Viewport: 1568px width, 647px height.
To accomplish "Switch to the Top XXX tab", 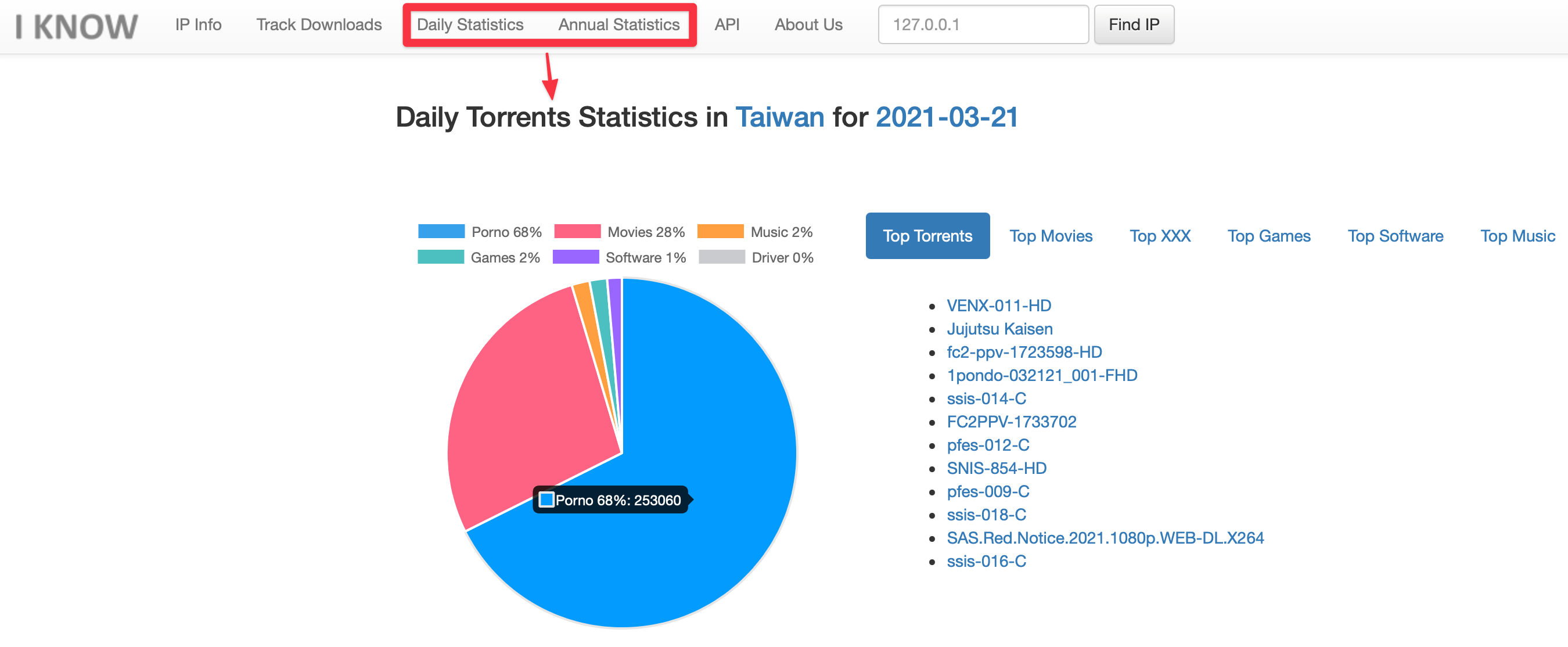I will pyautogui.click(x=1160, y=236).
